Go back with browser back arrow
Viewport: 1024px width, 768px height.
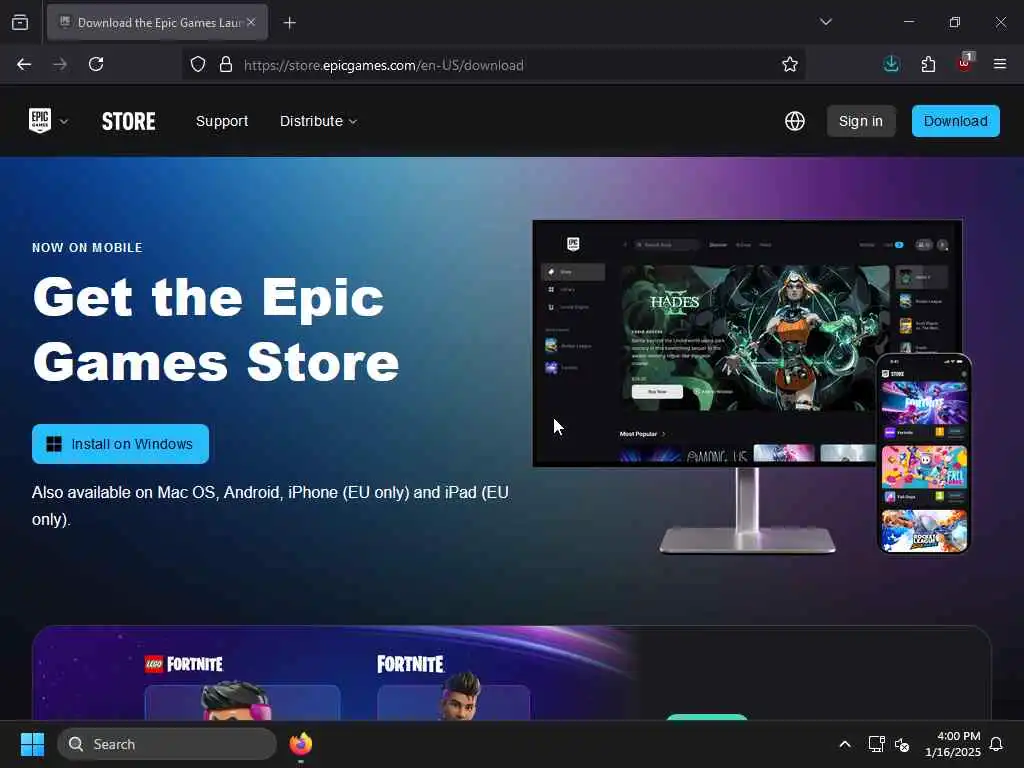[x=24, y=64]
